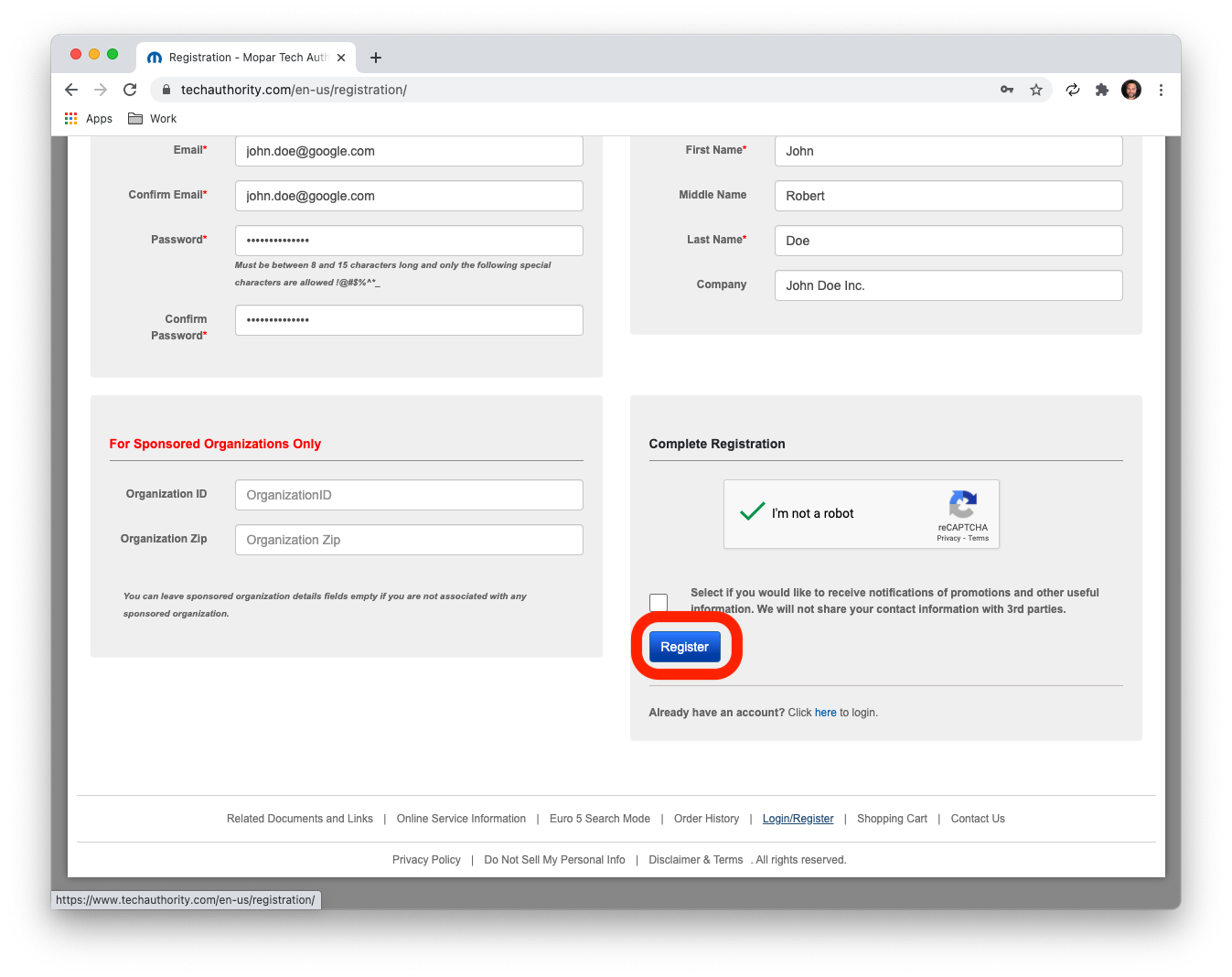Click the Last Name field containing Doe
The height and width of the screenshot is (977, 1232).
[x=948, y=241]
